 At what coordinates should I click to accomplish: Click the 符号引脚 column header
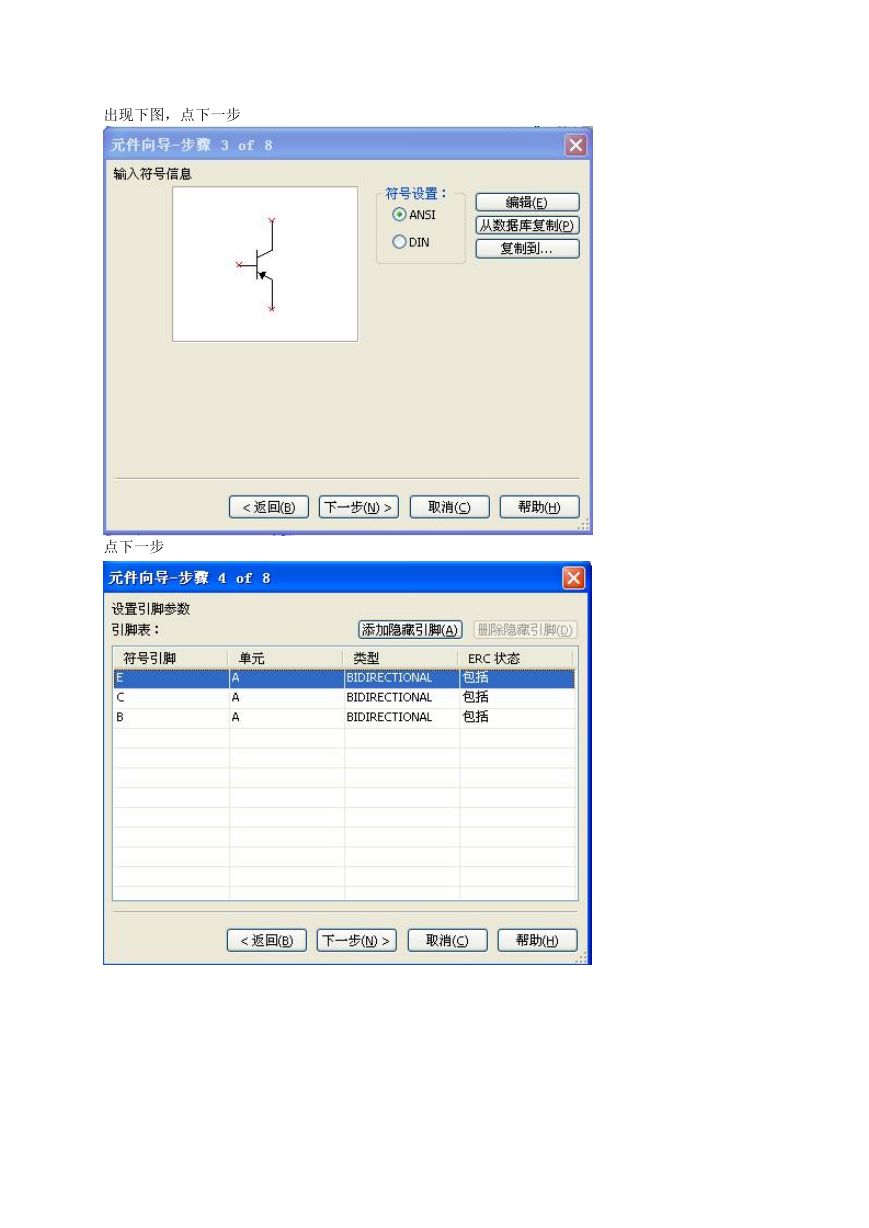pos(170,658)
